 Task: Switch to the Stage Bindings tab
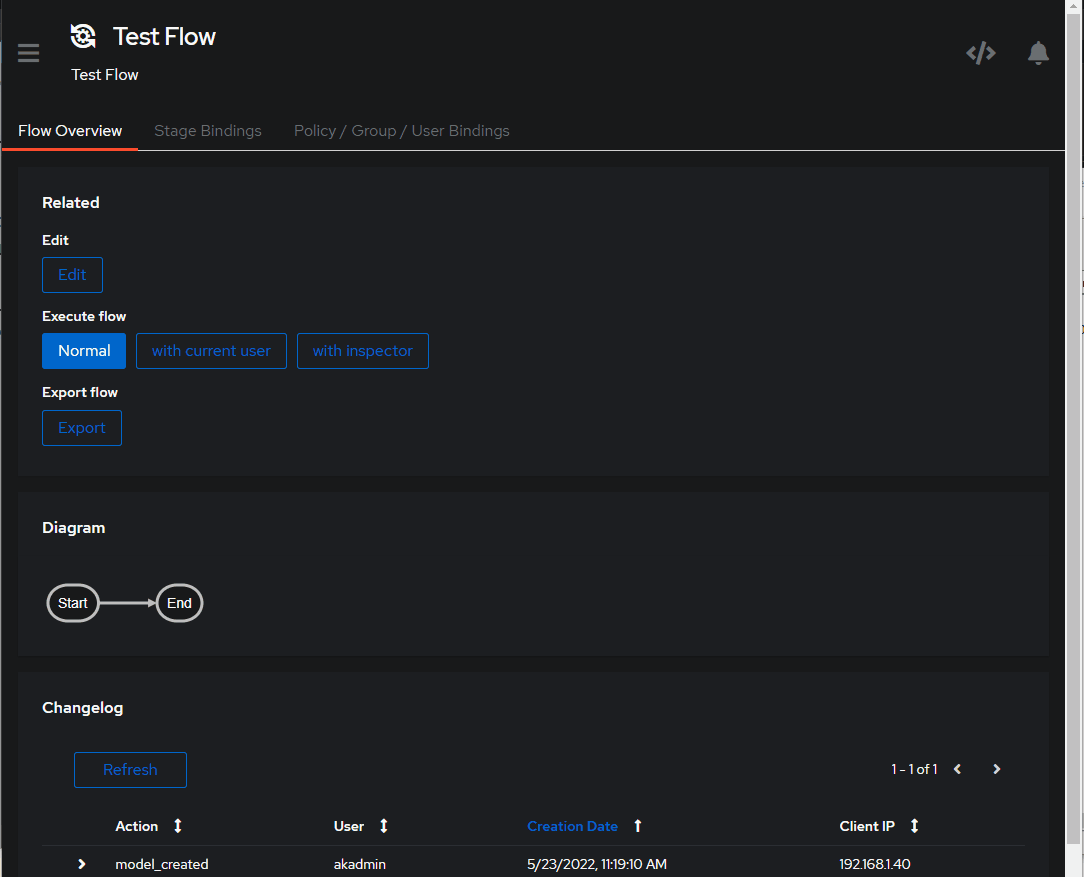coord(207,130)
